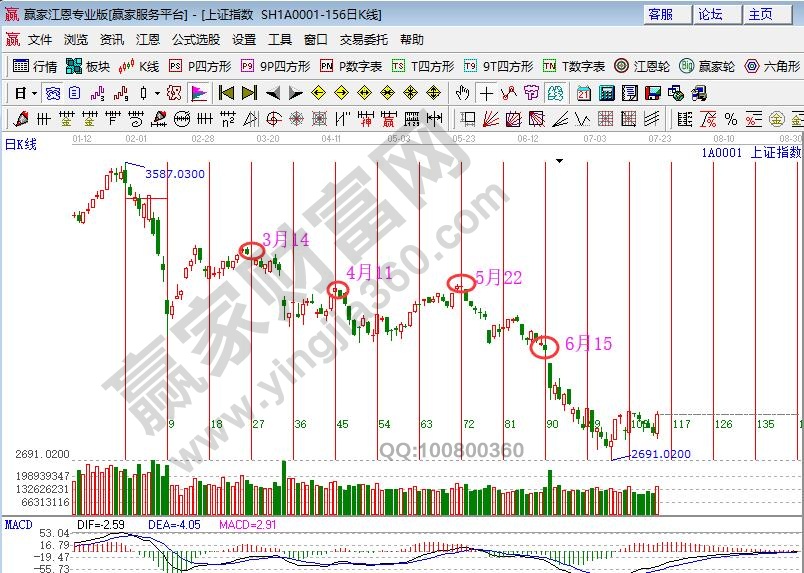The image size is (804, 573).
Task: Toggle the percent scale button
Action: (731, 119)
